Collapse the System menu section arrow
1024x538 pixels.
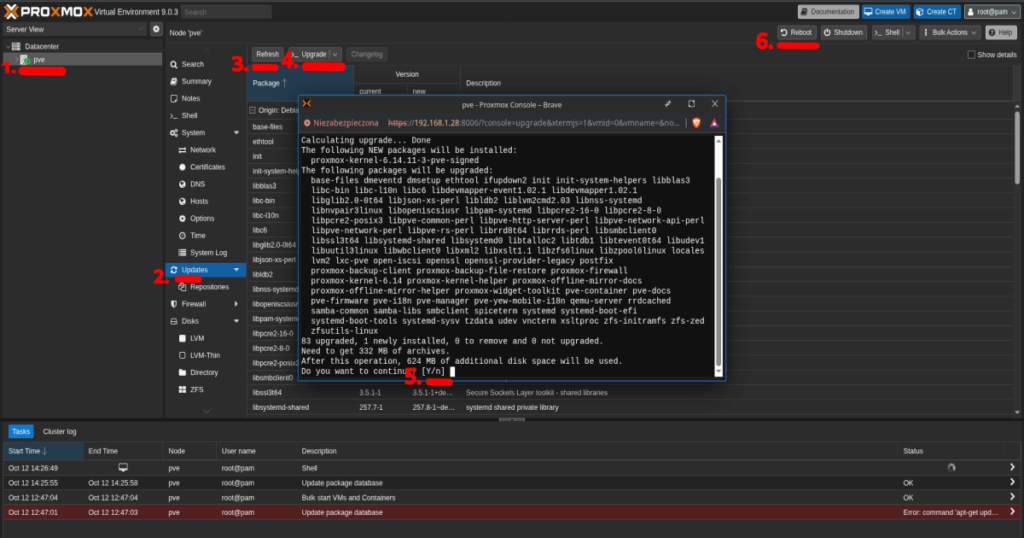click(236, 133)
